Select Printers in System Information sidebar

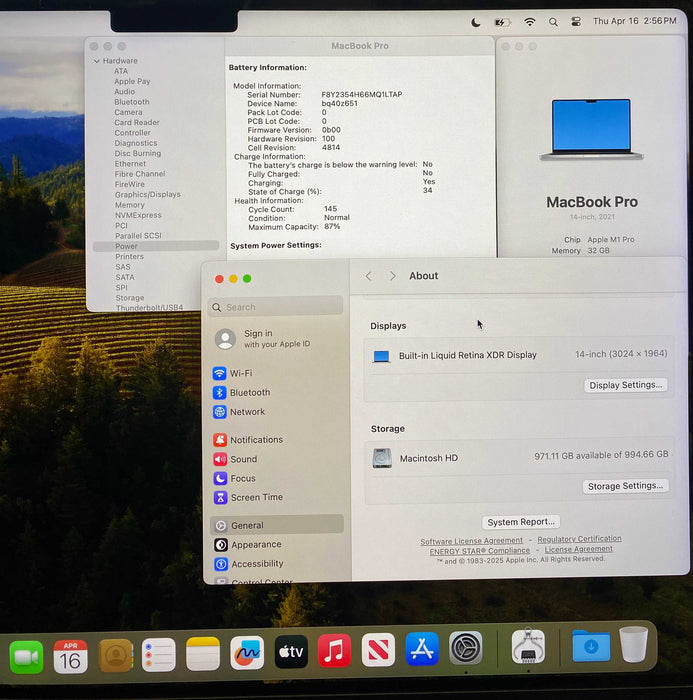coord(129,257)
